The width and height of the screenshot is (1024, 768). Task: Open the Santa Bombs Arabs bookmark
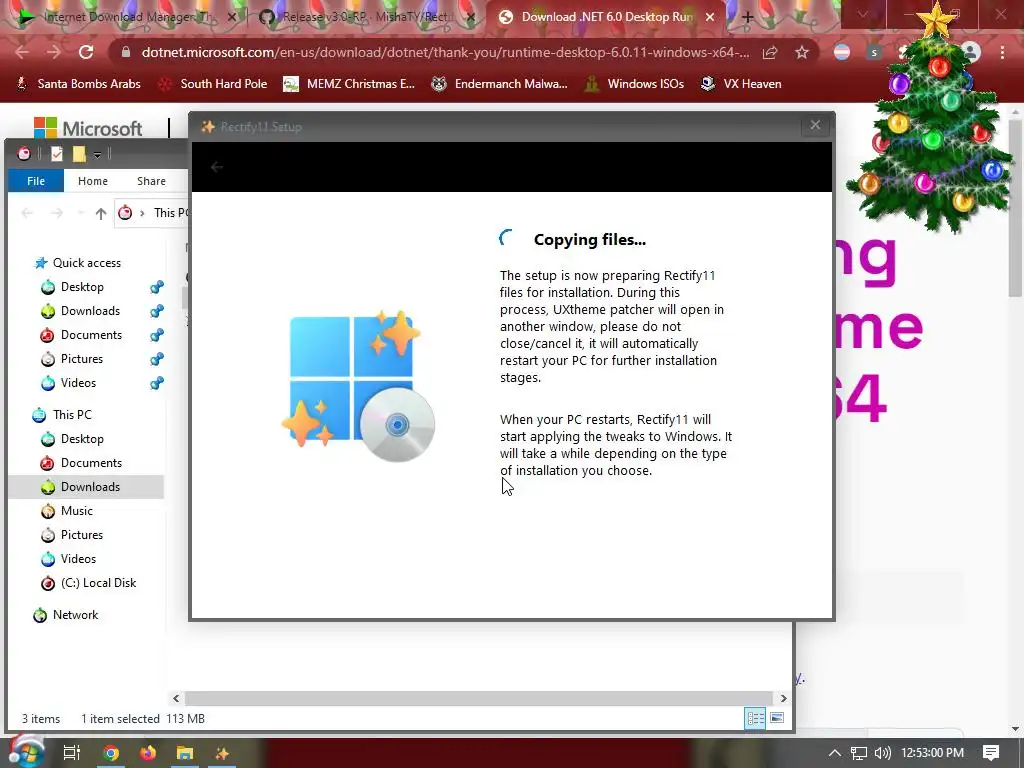[78, 84]
